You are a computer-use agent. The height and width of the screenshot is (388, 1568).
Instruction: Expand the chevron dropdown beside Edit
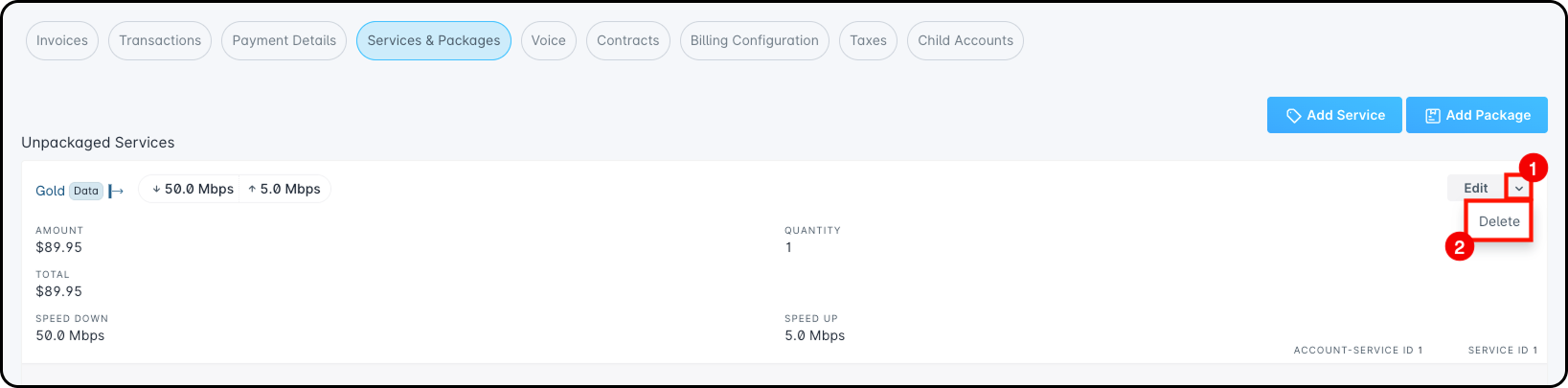[1519, 189]
